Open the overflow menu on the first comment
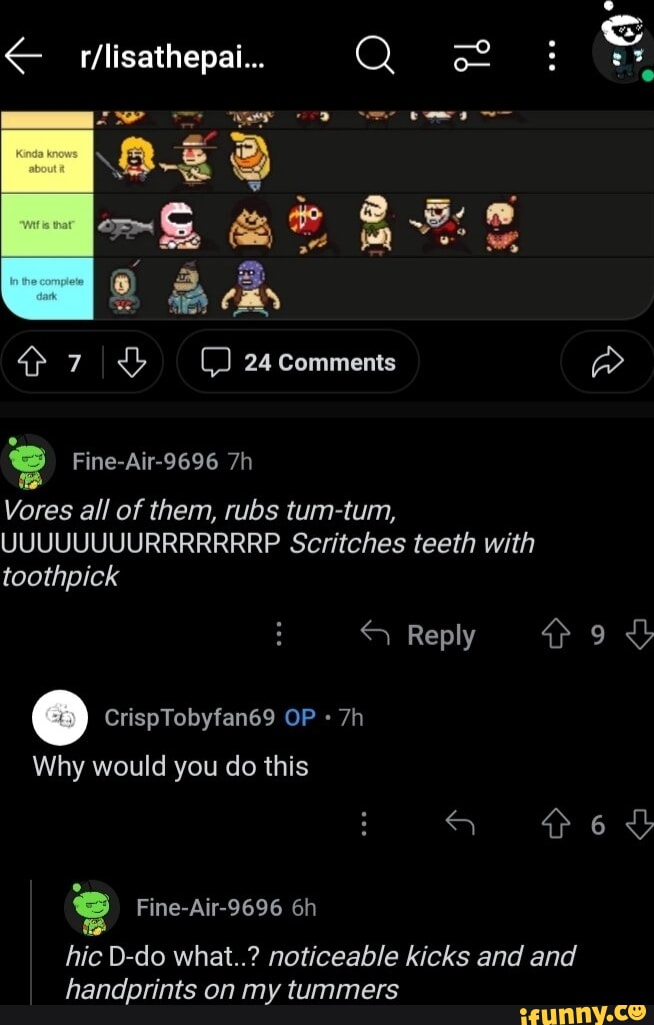The image size is (654, 1025). pyautogui.click(x=279, y=634)
